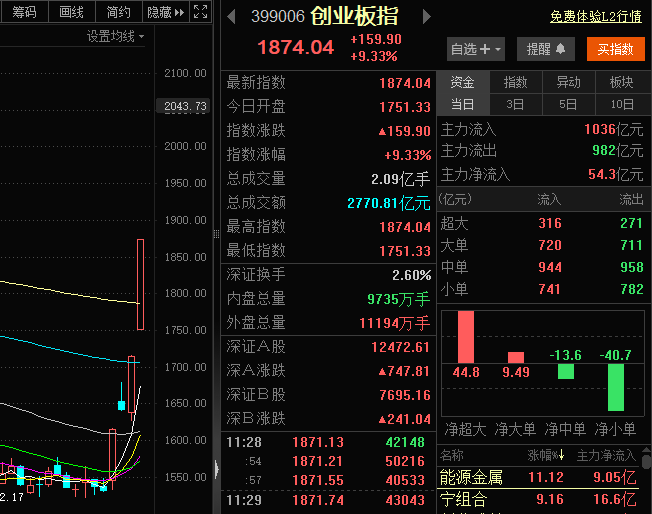Click the large price 1874.04 in header
Viewport: 652px width, 514px height.
(296, 47)
